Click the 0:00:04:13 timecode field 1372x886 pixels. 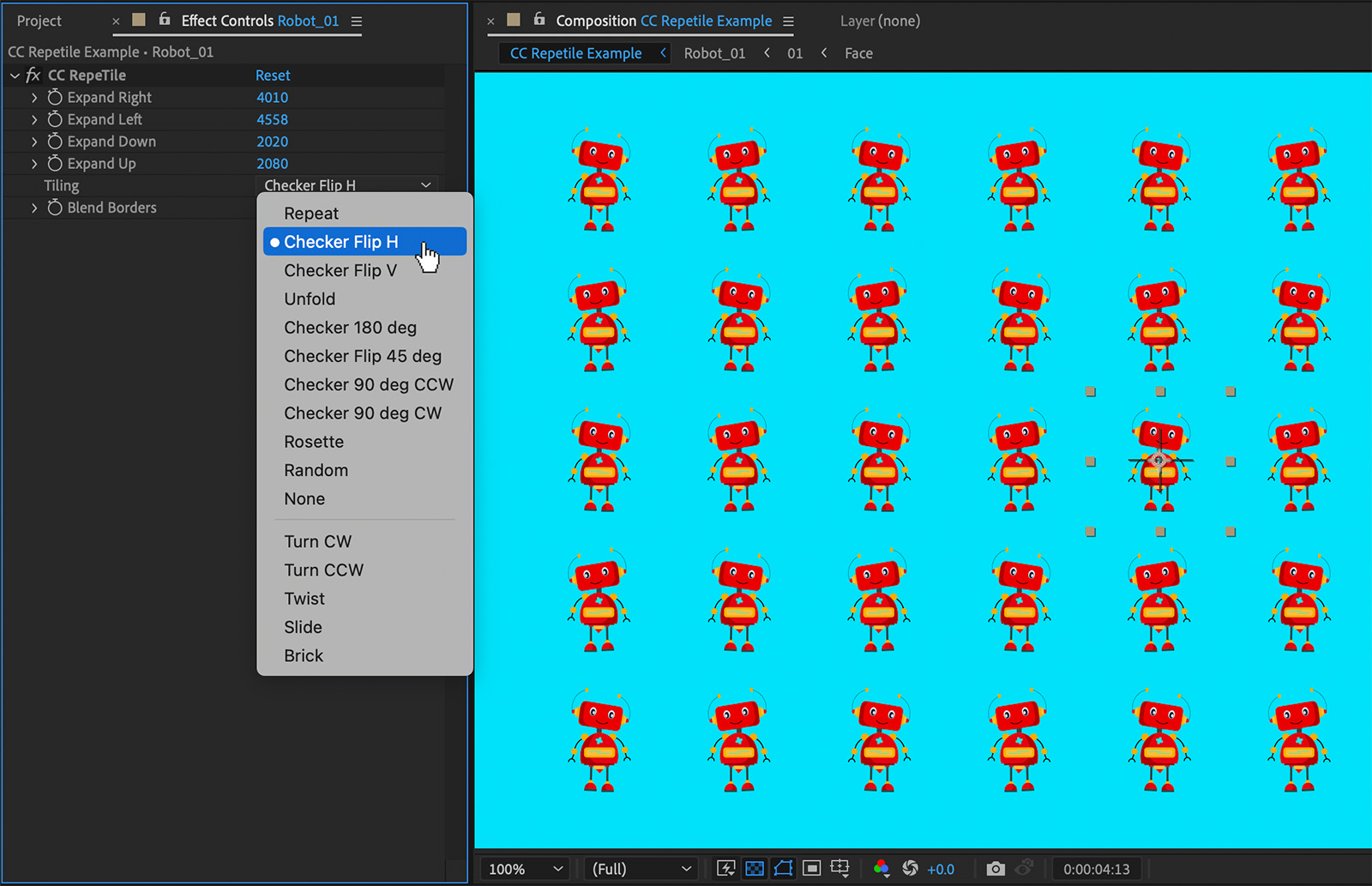[1097, 868]
